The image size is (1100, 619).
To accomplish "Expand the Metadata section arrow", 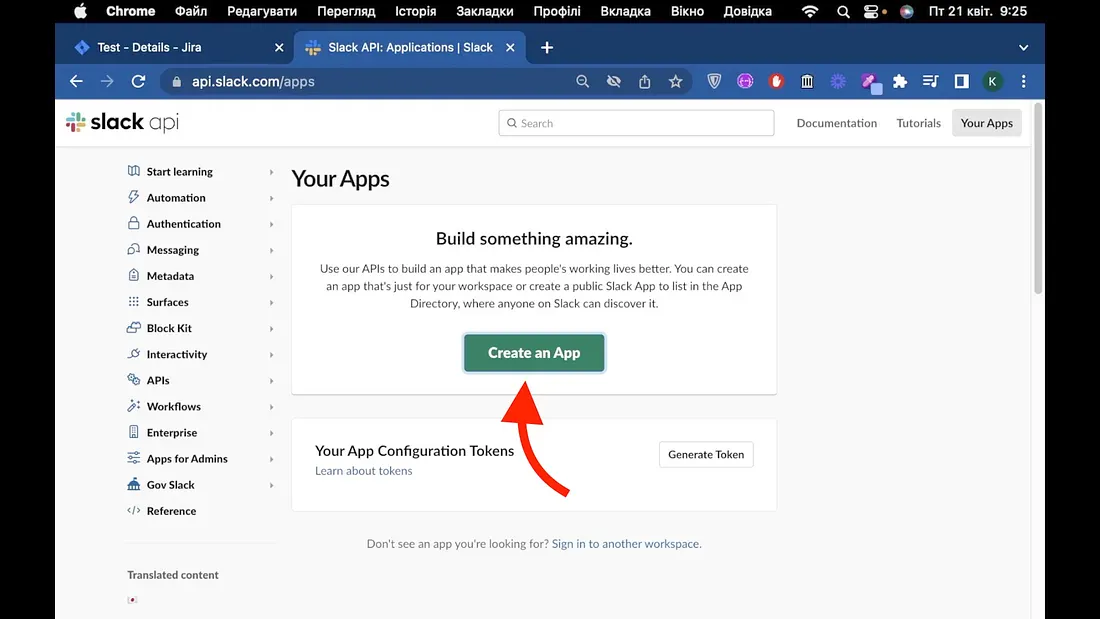I will [x=271, y=277].
